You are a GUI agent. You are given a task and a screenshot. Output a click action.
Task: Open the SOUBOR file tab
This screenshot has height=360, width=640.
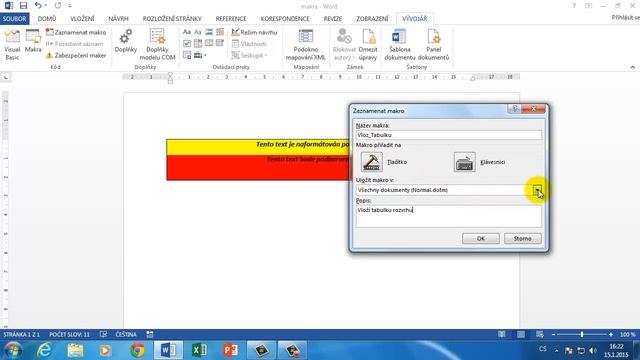(x=14, y=19)
